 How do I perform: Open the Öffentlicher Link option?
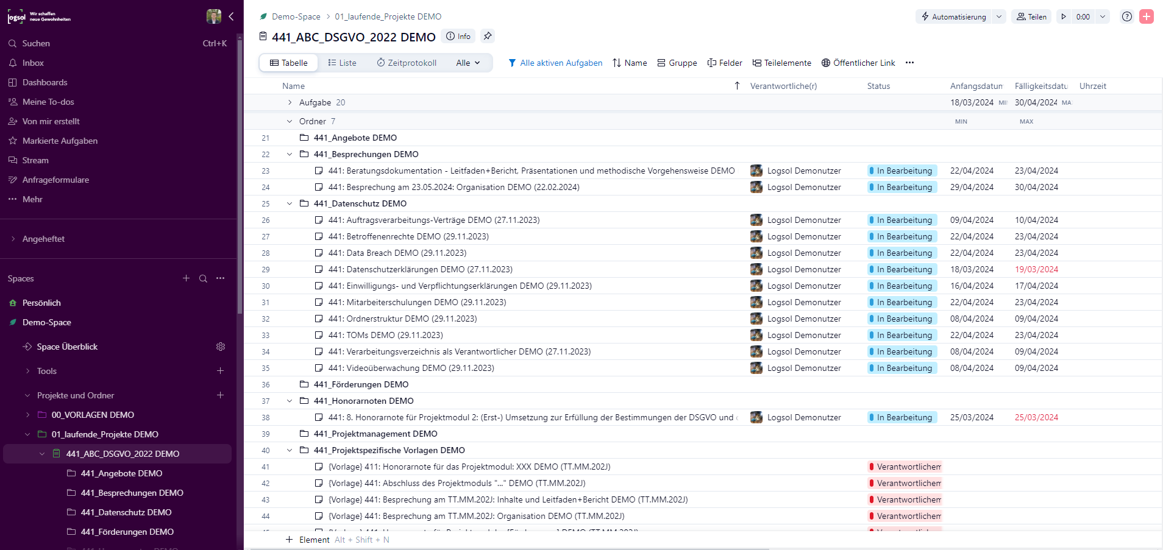[x=857, y=63]
